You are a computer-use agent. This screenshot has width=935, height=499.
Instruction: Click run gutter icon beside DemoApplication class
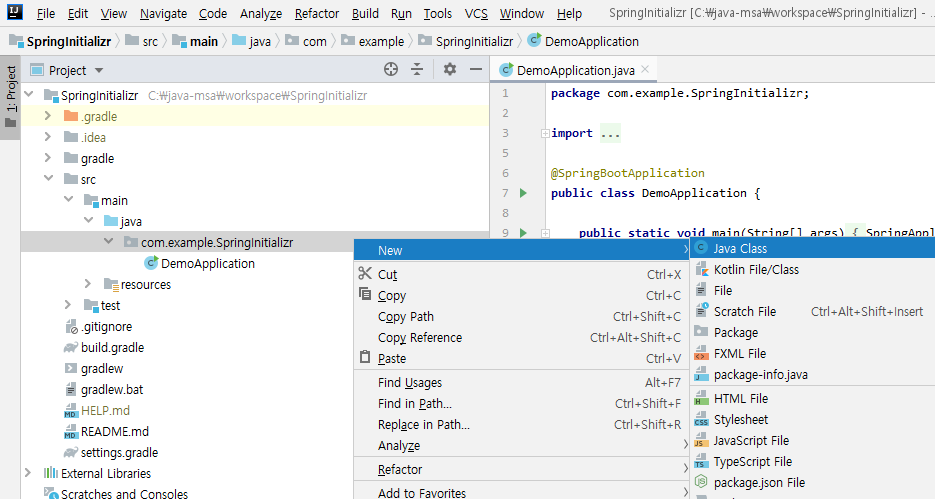[523, 193]
